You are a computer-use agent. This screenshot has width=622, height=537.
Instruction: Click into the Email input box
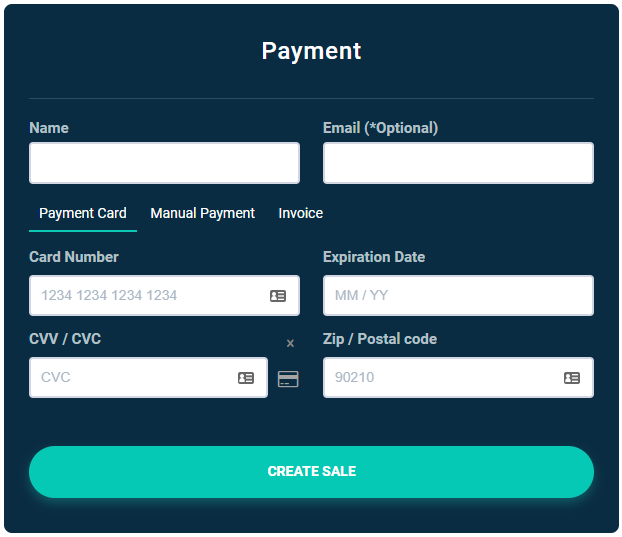click(x=458, y=163)
